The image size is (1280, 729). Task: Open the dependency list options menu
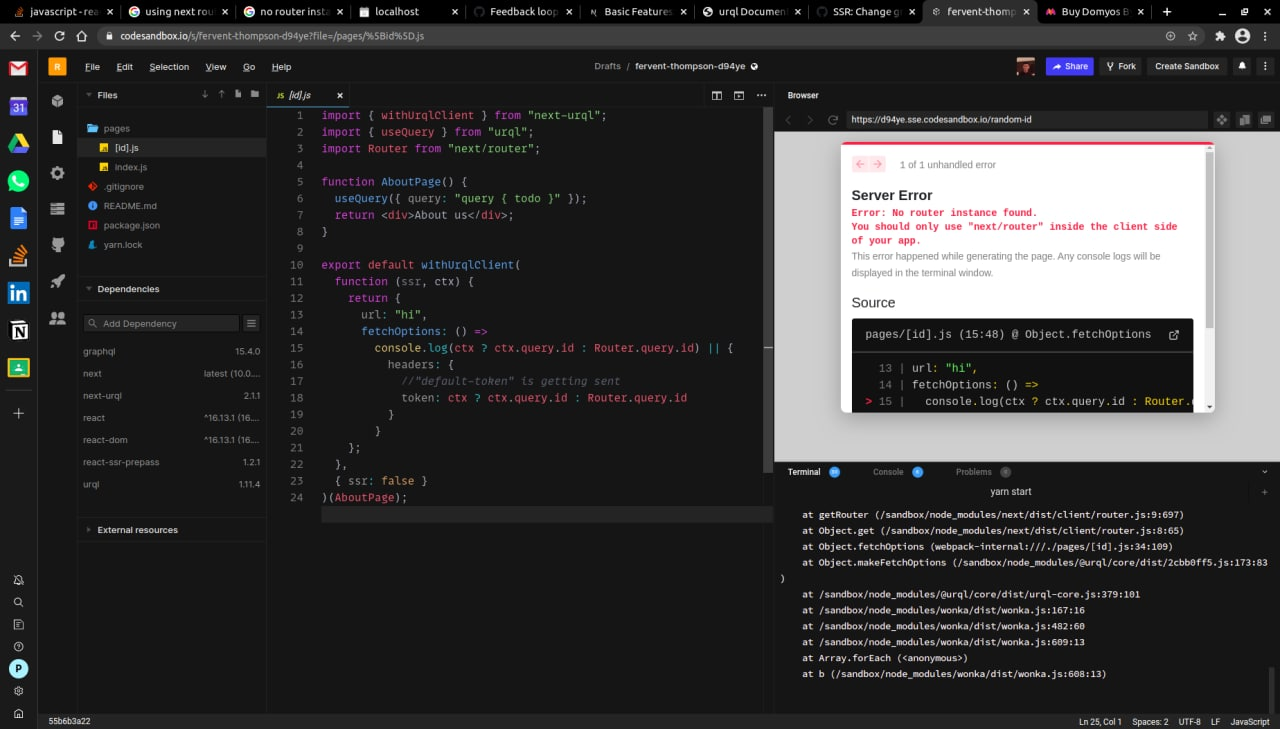(x=251, y=323)
